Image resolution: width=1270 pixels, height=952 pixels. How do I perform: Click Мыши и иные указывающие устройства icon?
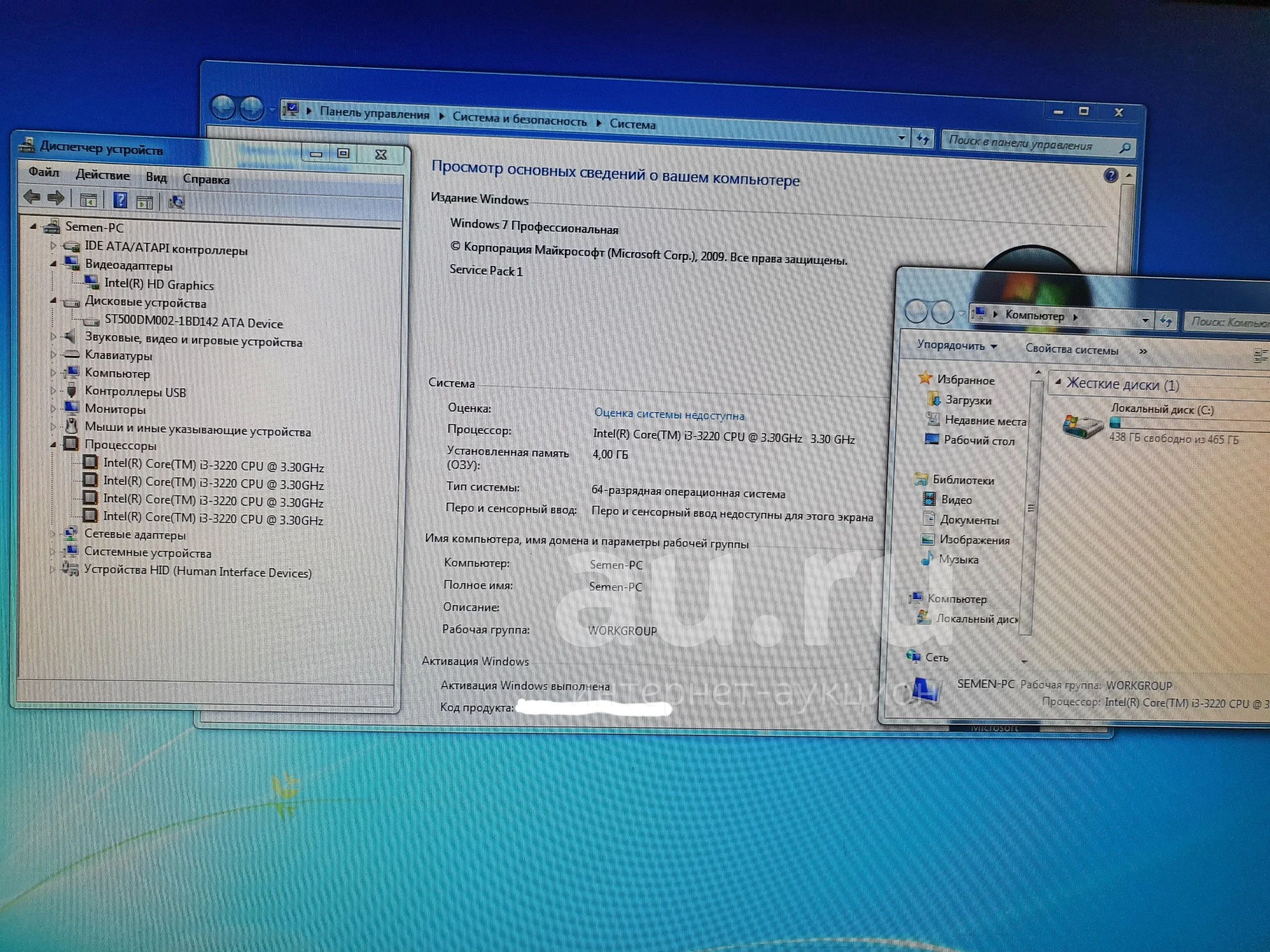[71, 426]
